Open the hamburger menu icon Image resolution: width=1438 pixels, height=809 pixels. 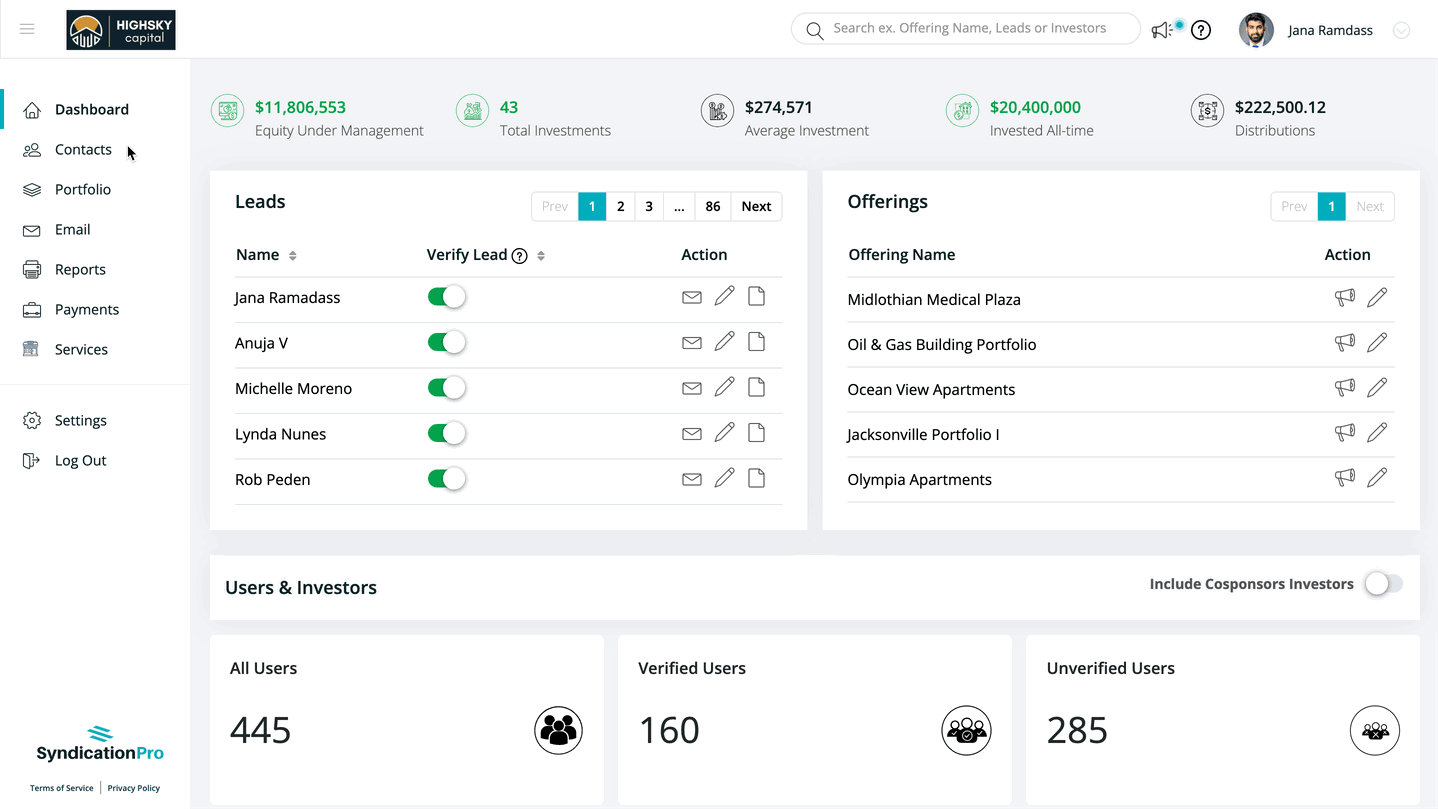[27, 29]
